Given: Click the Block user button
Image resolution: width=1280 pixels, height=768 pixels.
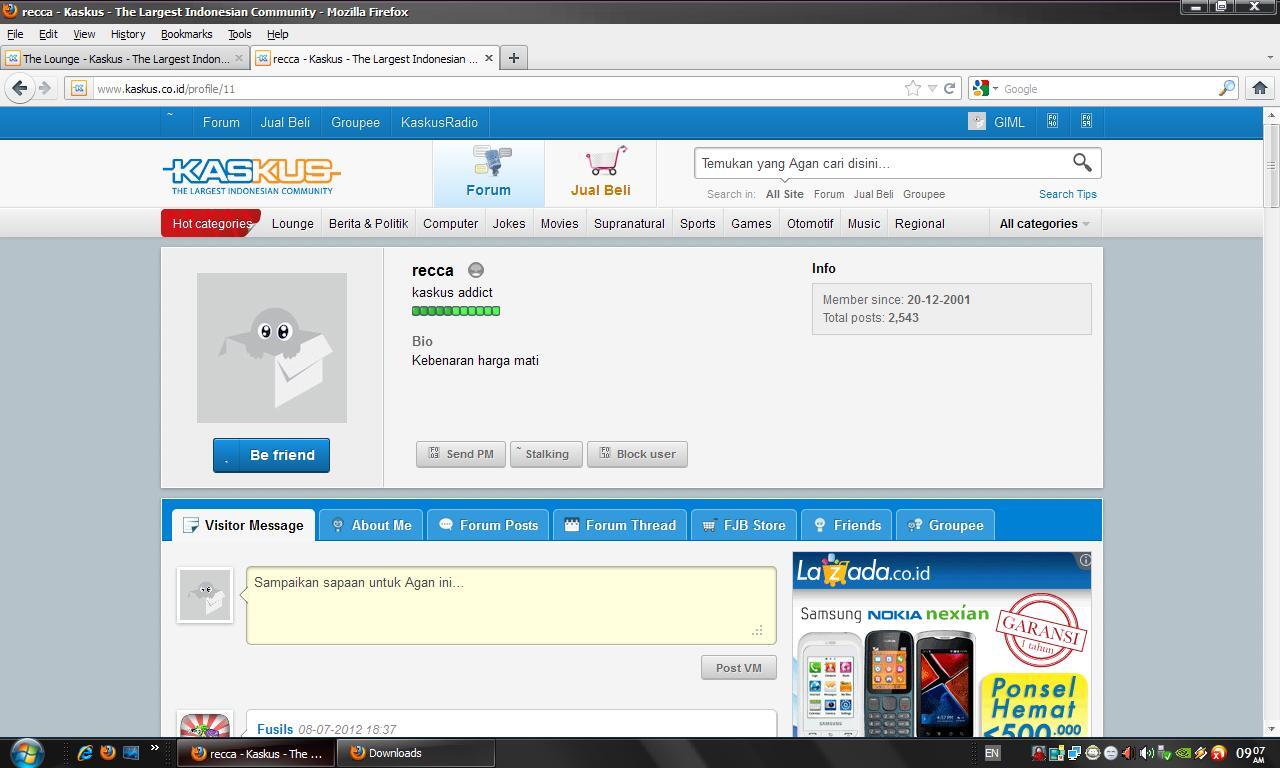Looking at the screenshot, I should click(637, 454).
